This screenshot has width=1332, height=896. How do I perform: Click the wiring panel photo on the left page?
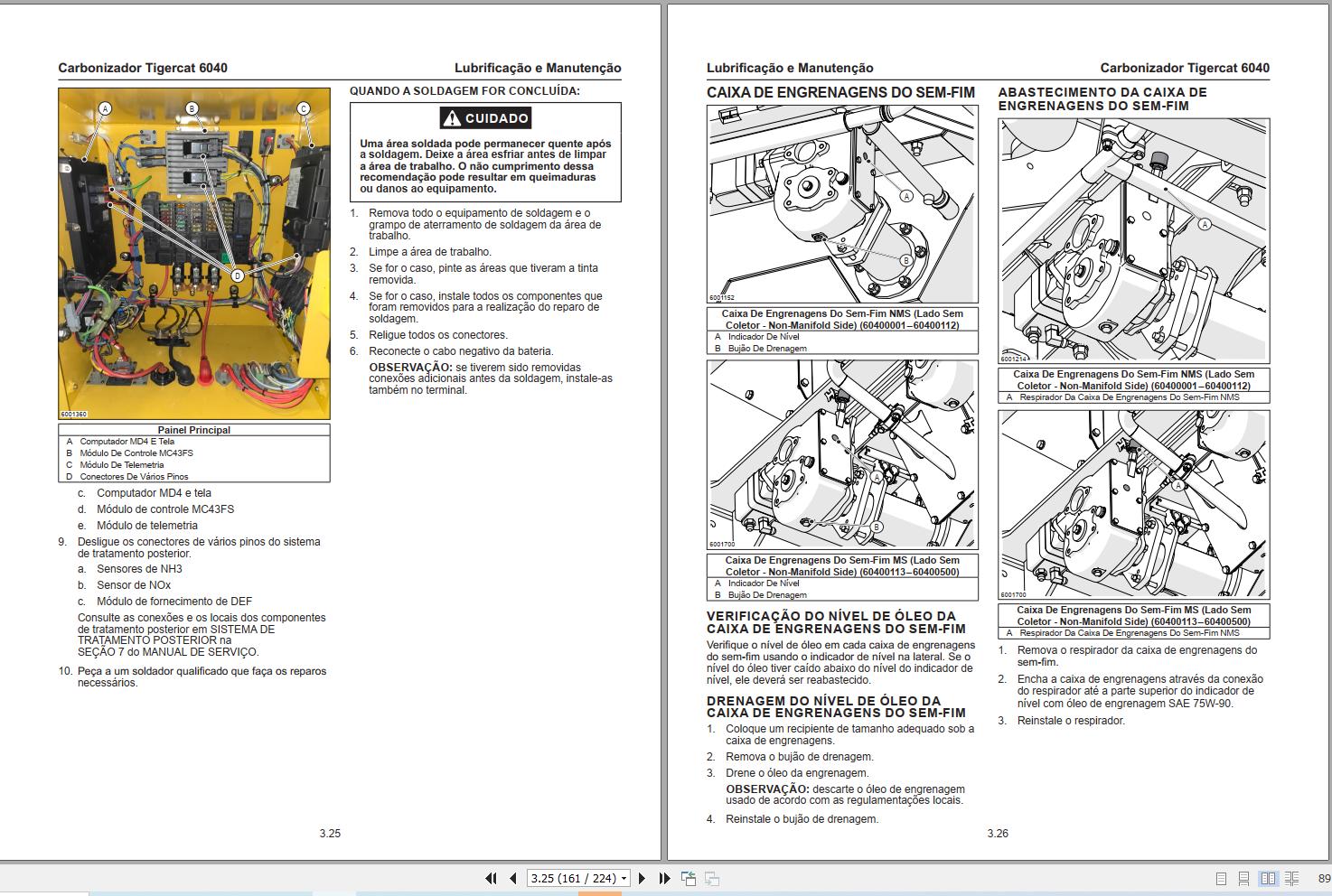pos(194,253)
